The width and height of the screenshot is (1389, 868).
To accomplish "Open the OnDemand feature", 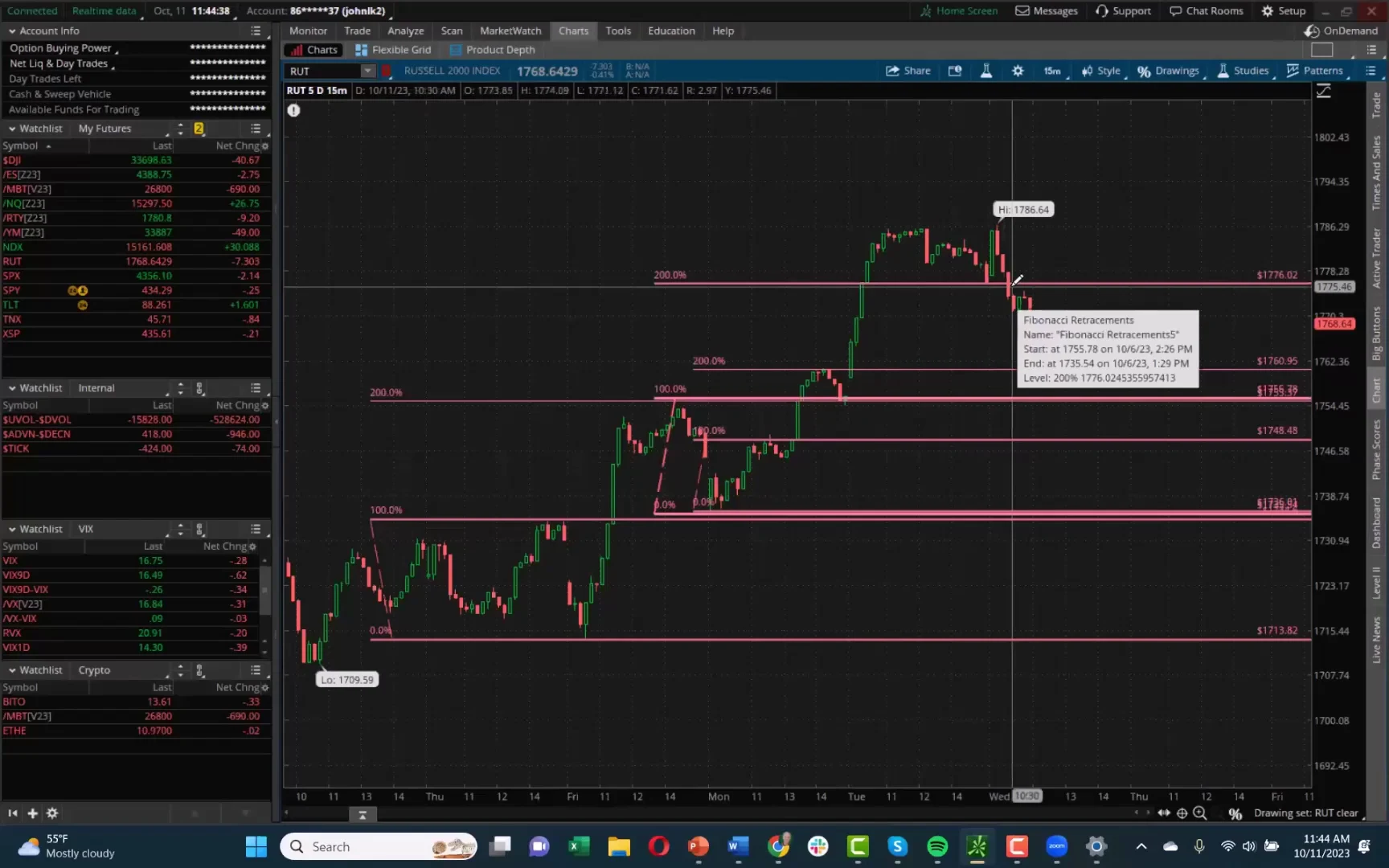I will pyautogui.click(x=1341, y=31).
